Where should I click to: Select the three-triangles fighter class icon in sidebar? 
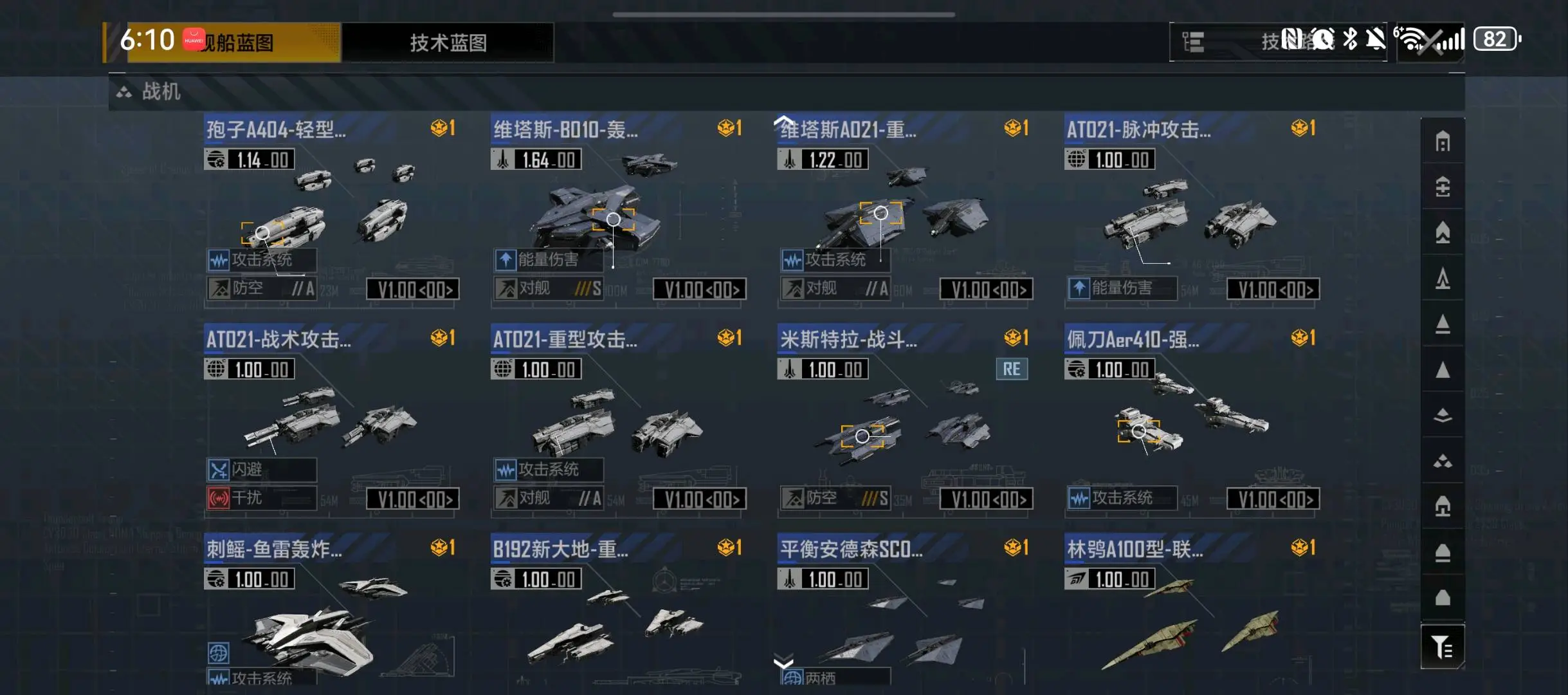(x=1443, y=461)
